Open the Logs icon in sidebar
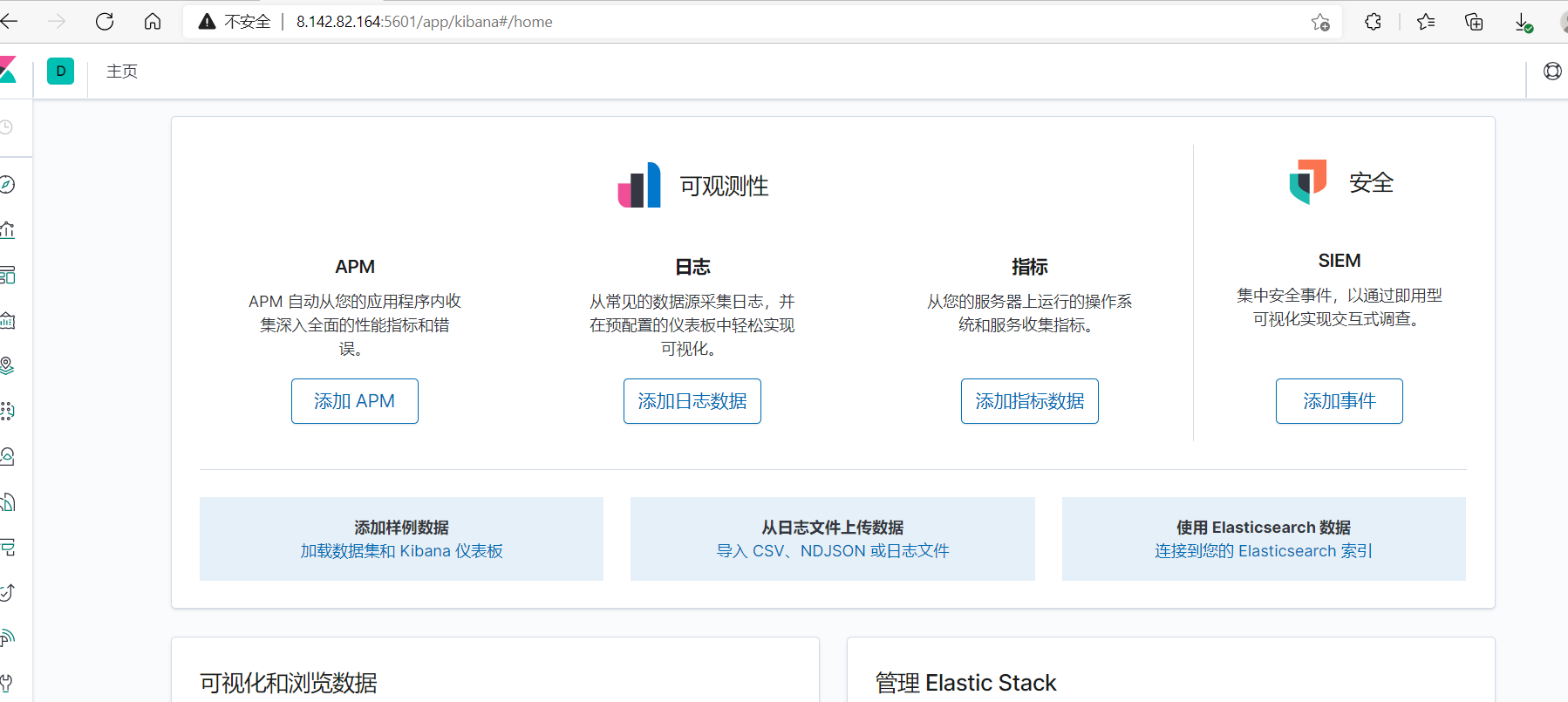Screen dimensions: 1568x702 (7, 502)
